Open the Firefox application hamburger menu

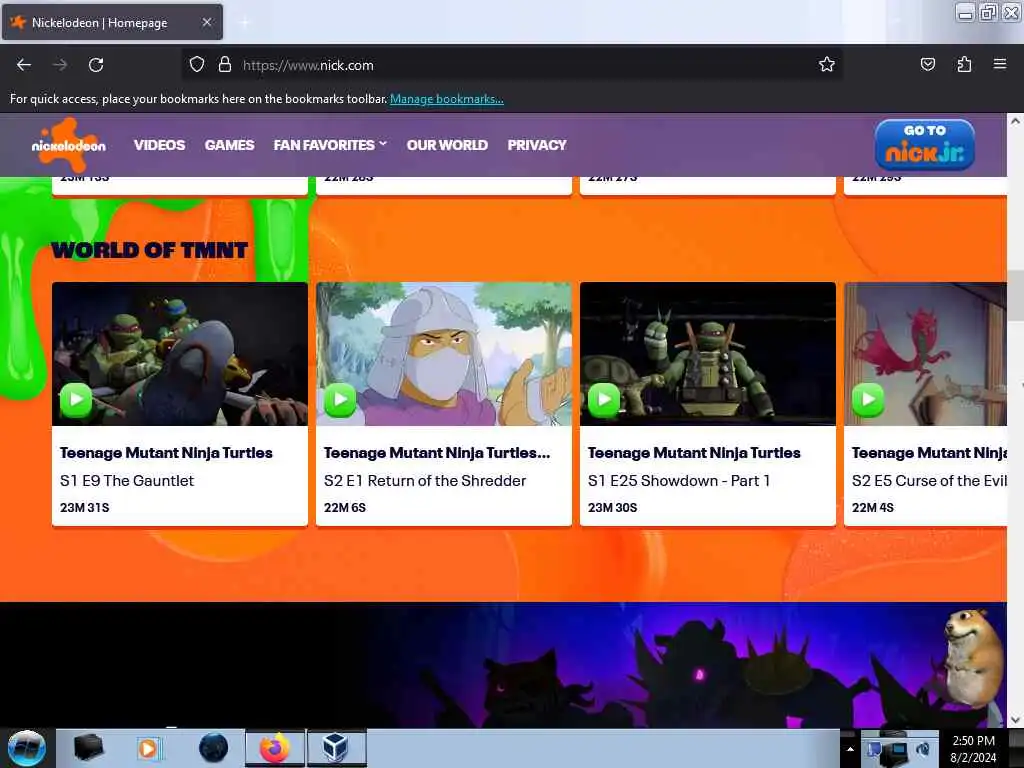click(1000, 64)
